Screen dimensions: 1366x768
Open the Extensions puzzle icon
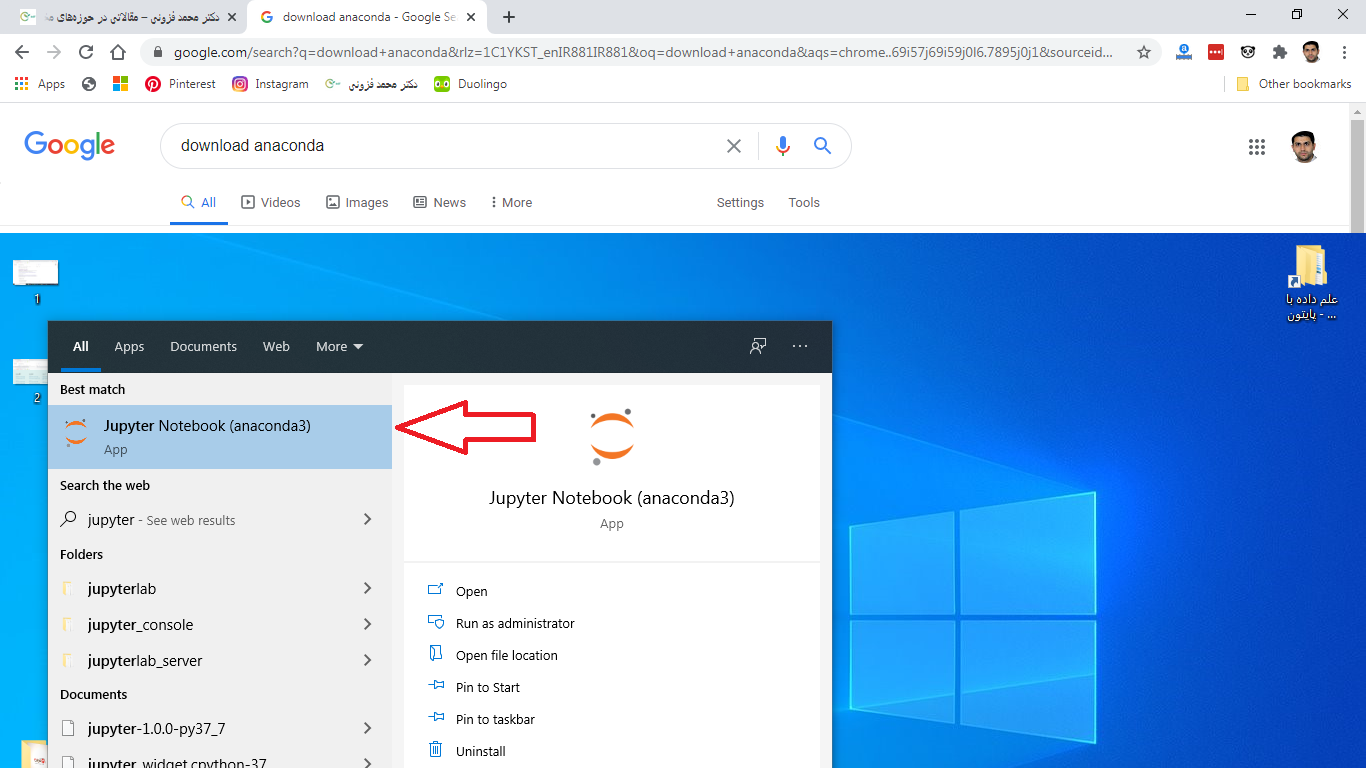pyautogui.click(x=1279, y=52)
